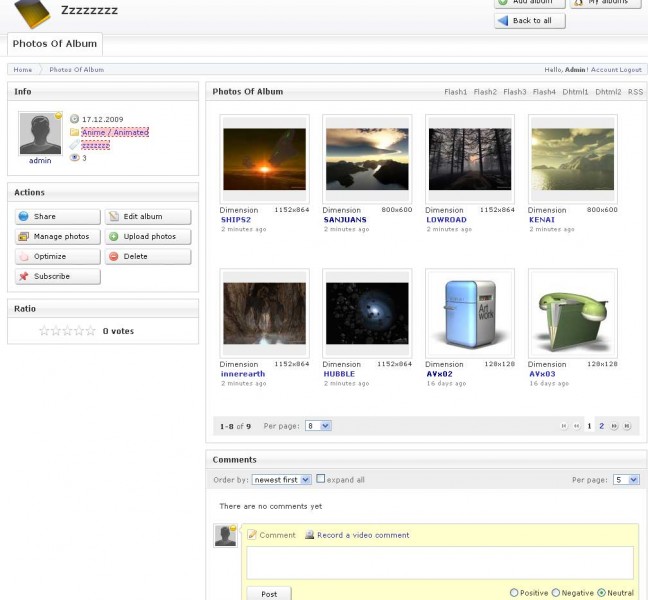The image size is (648, 600).
Task: Go to the previous page of photos
Action: point(577,426)
